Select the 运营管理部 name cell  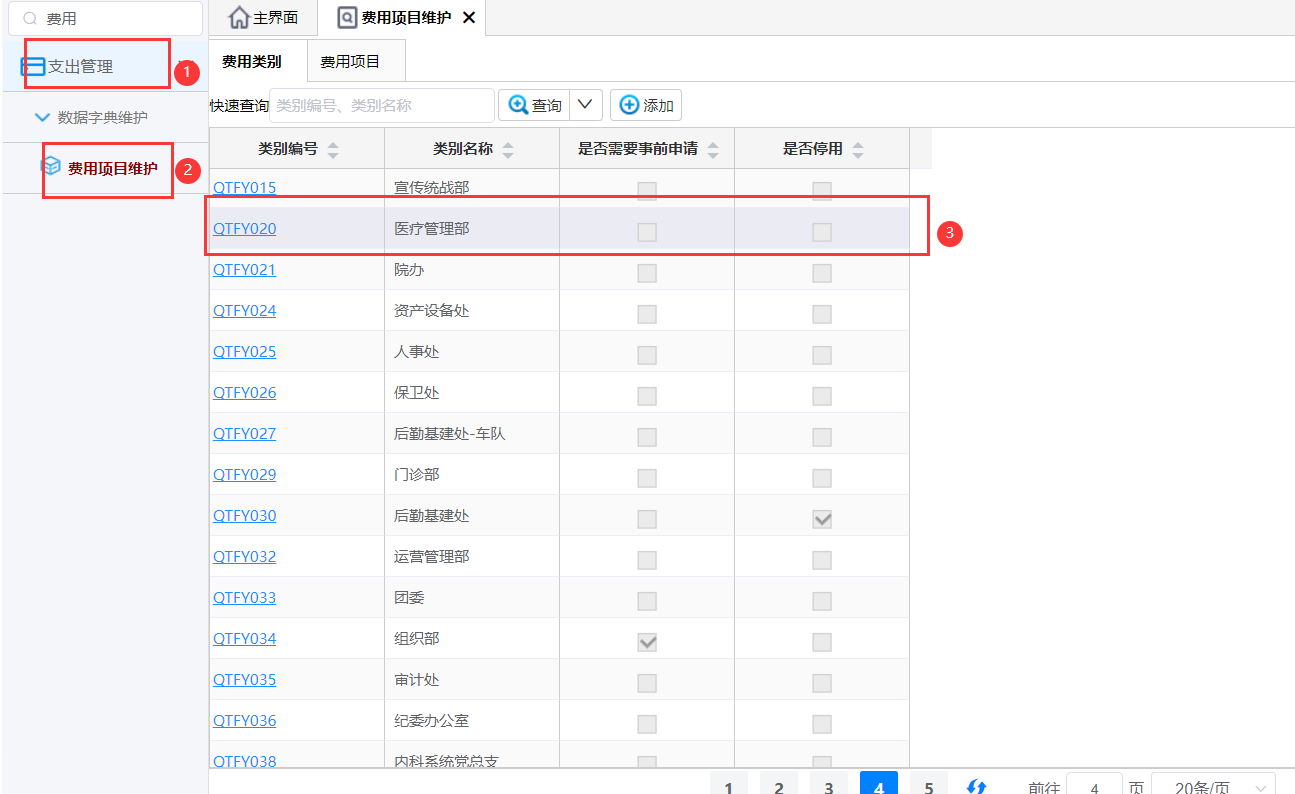pyautogui.click(x=472, y=557)
